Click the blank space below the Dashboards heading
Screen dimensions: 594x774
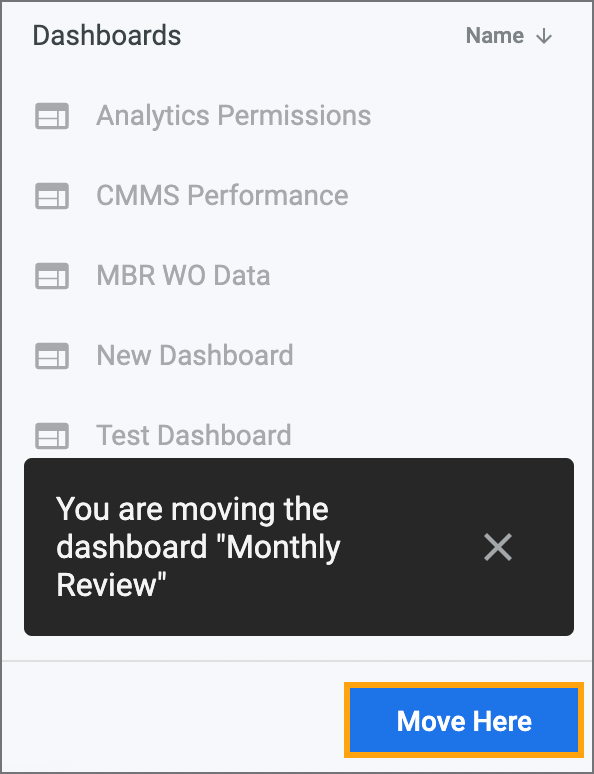pos(296,72)
